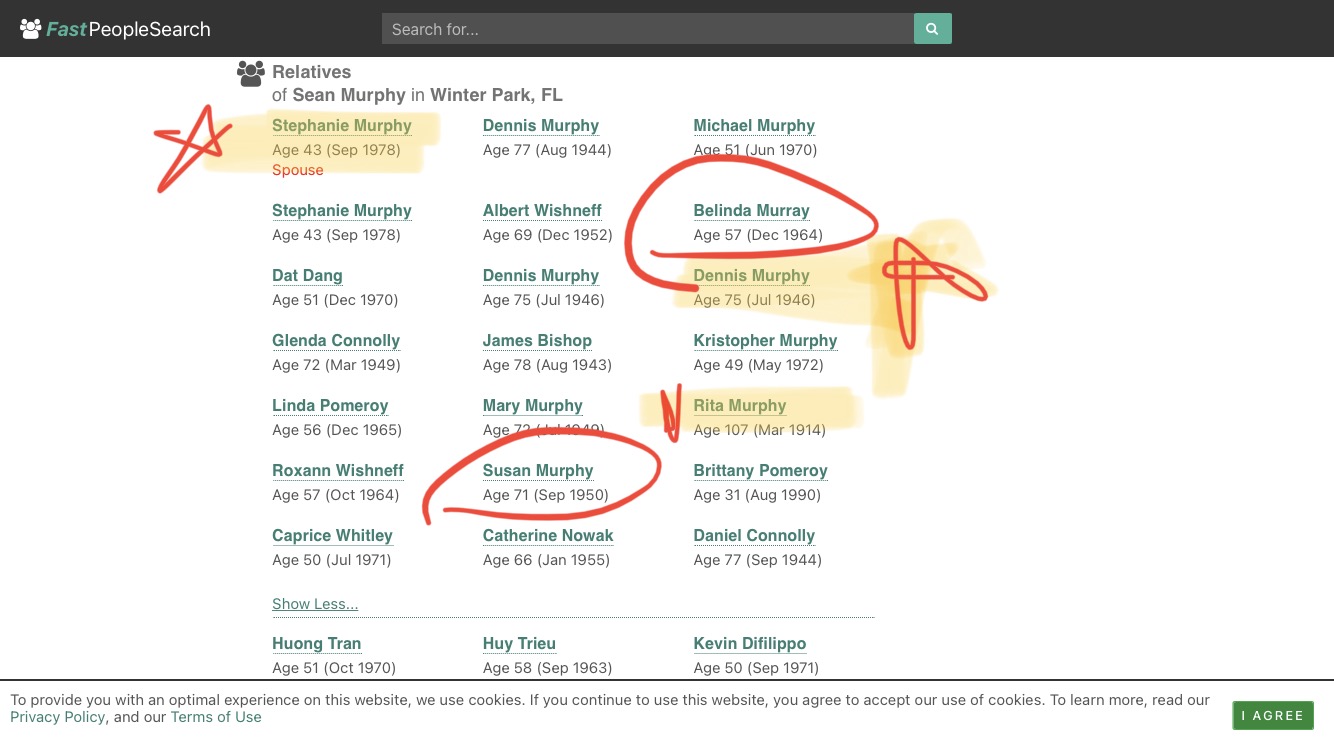Click the text 'Age 71 (Sep 1950)'

click(x=546, y=495)
